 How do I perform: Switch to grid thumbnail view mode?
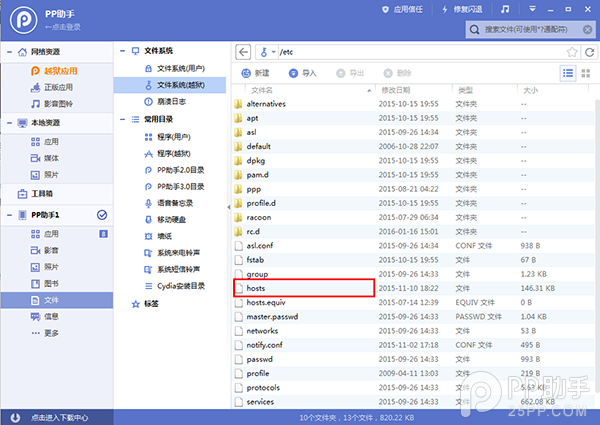(586, 73)
